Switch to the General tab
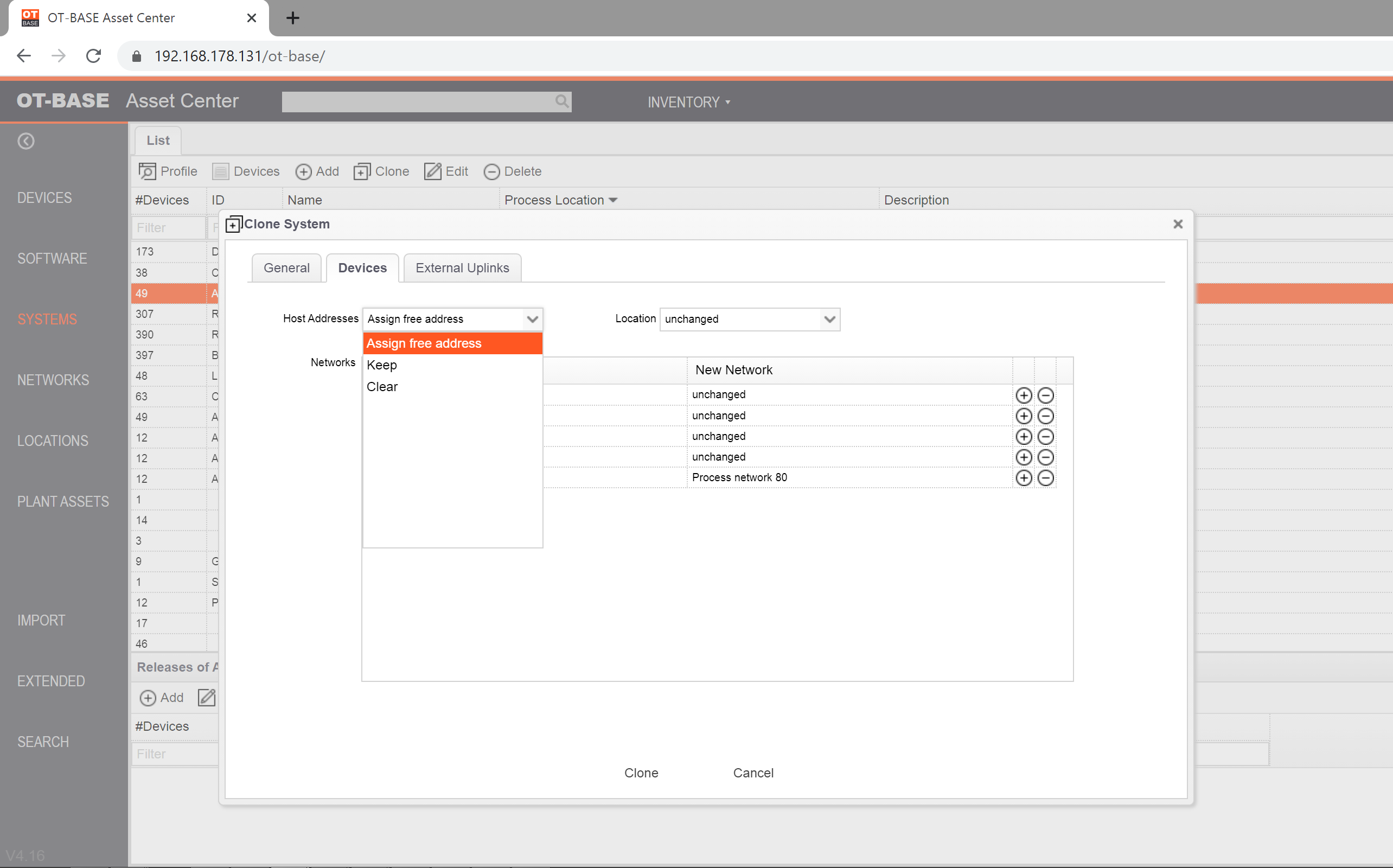Viewport: 1393px width, 868px height. (286, 268)
